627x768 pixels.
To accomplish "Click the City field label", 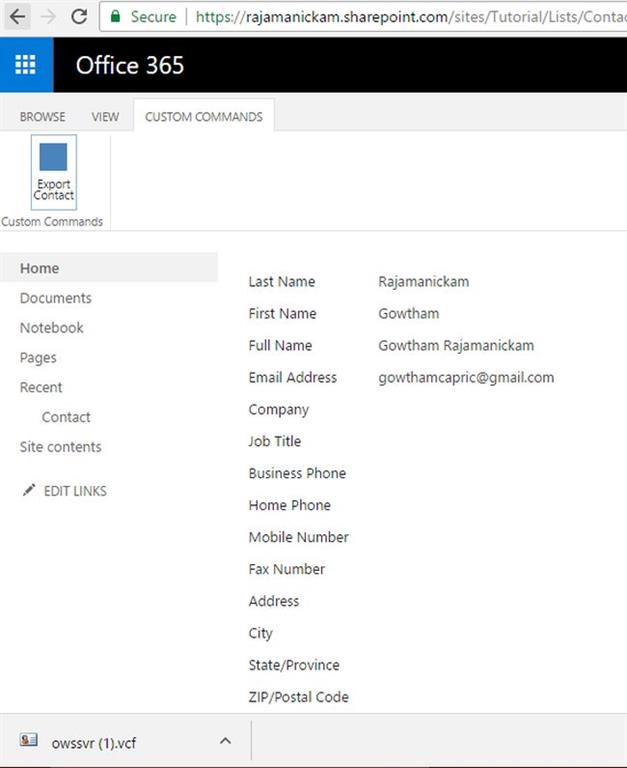I will (261, 633).
